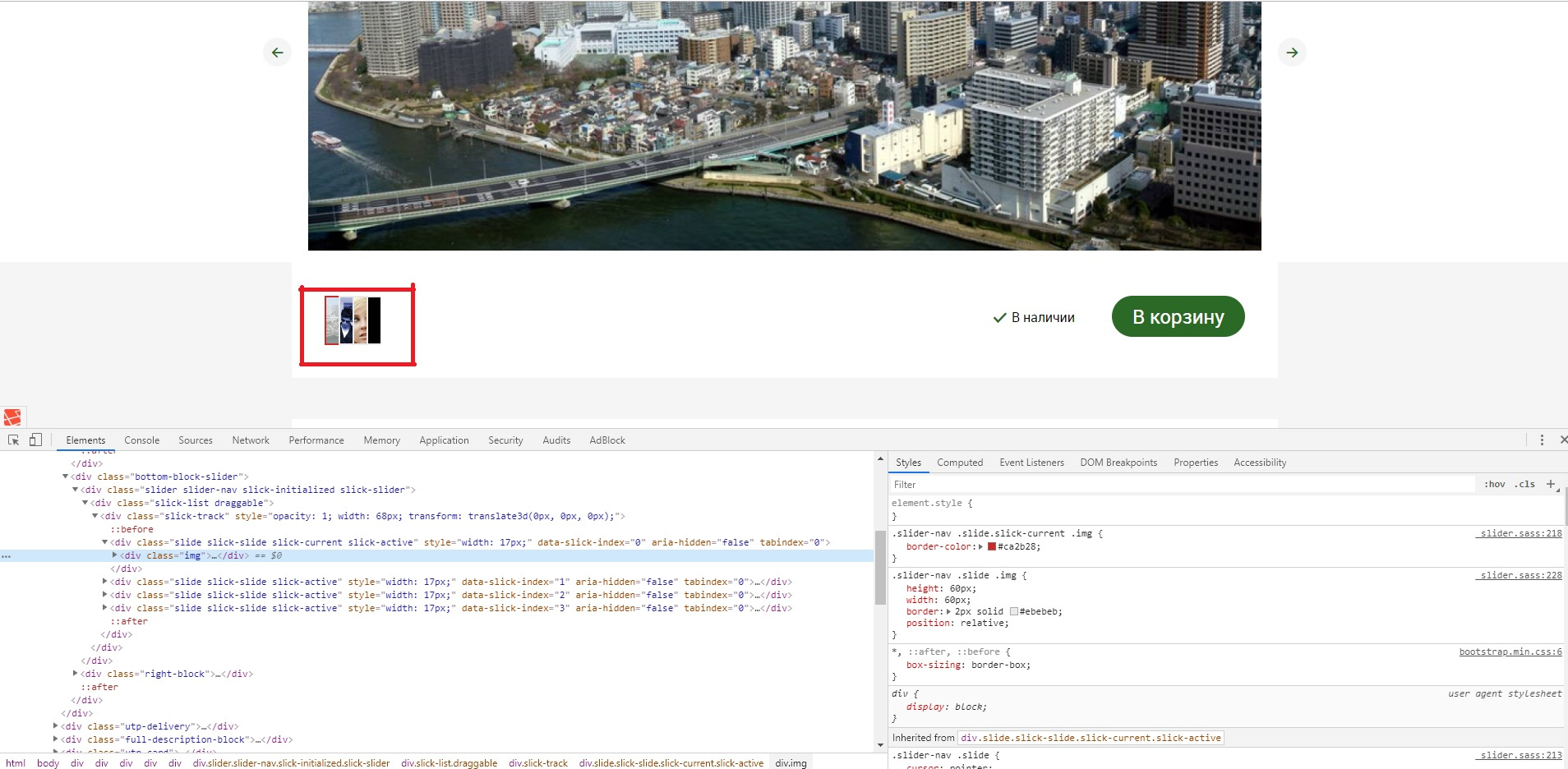Select 'html' in the breadcrumb bar

coord(16,763)
